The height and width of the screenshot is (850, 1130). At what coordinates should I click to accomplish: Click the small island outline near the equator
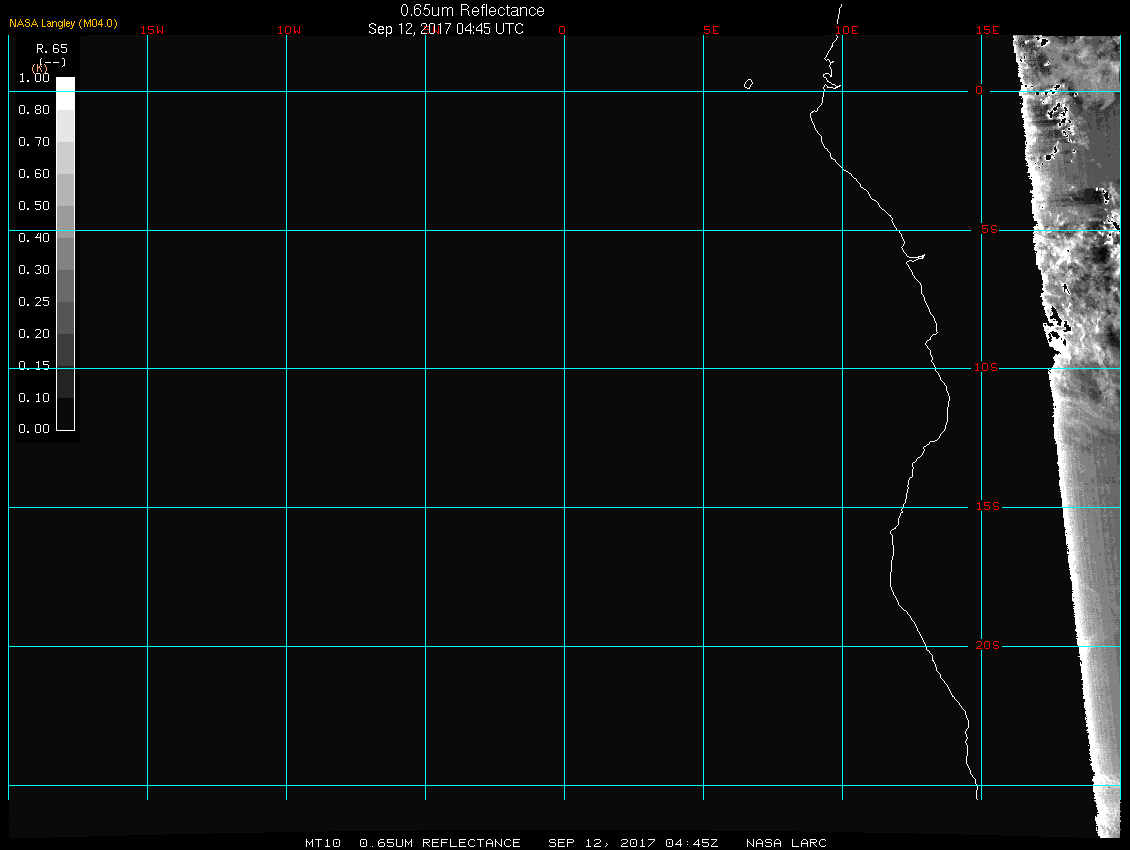click(749, 84)
